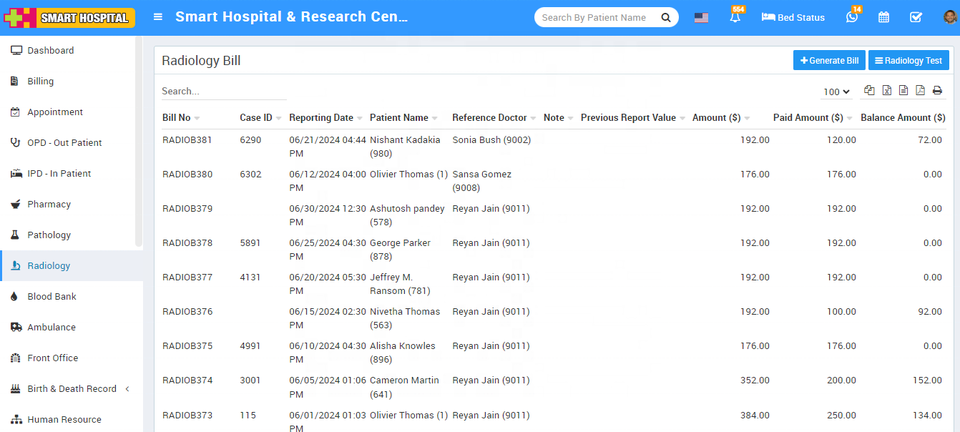960x432 pixels.
Task: Open the notifications bell
Action: click(735, 18)
